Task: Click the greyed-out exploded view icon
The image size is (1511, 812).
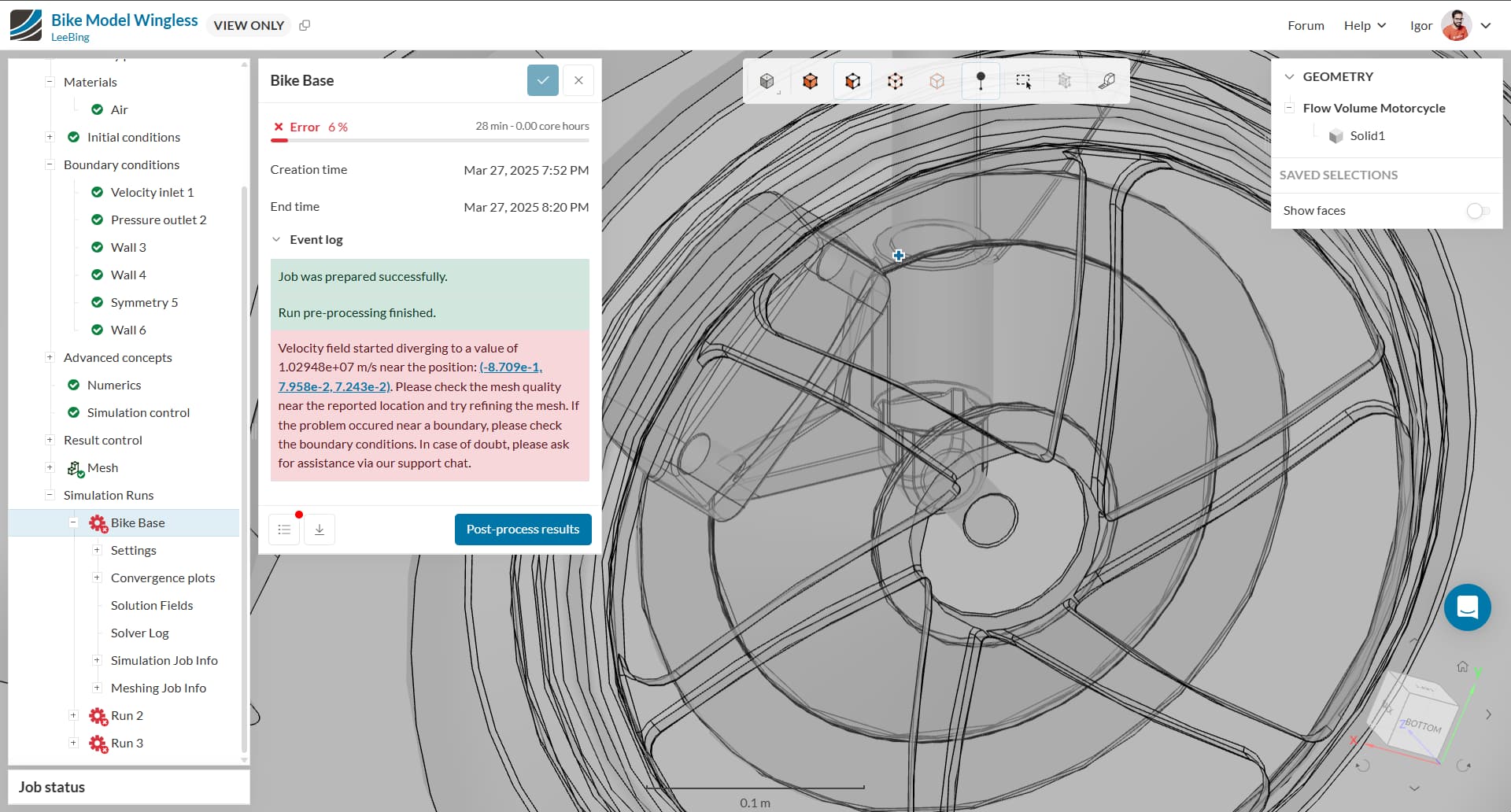Action: click(1065, 81)
